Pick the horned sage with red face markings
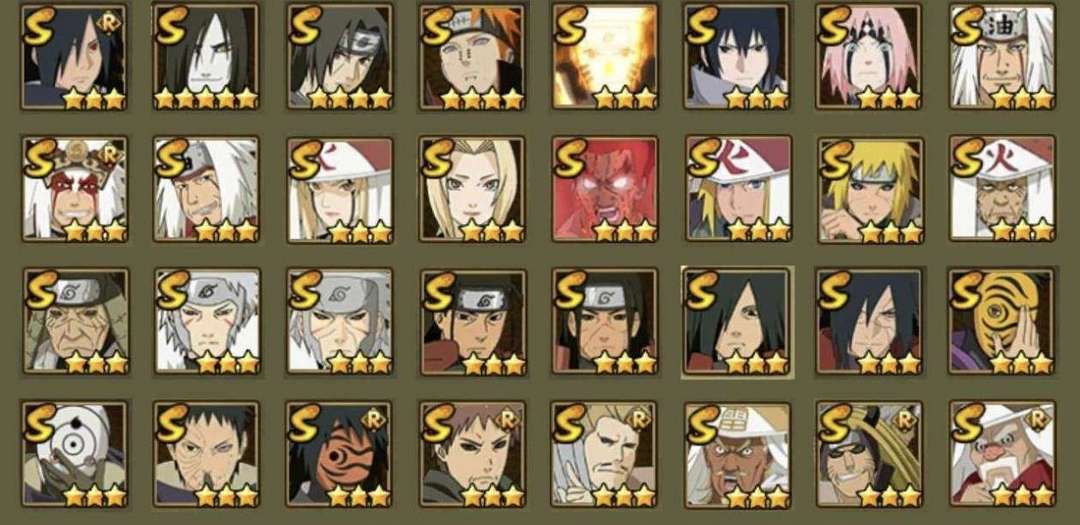The height and width of the screenshot is (525, 1080). (x=74, y=189)
